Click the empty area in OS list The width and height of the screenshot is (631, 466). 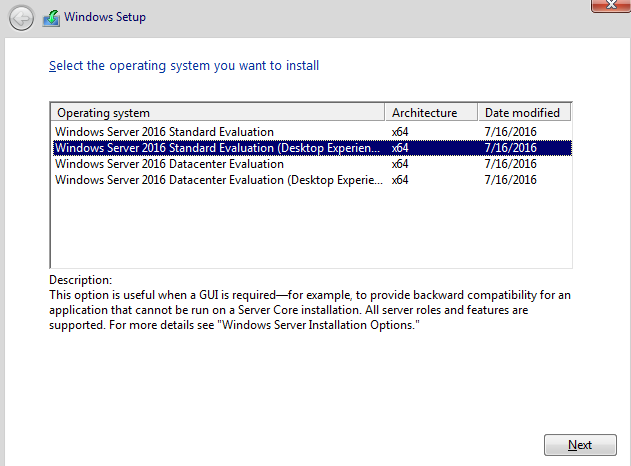pyautogui.click(x=311, y=227)
